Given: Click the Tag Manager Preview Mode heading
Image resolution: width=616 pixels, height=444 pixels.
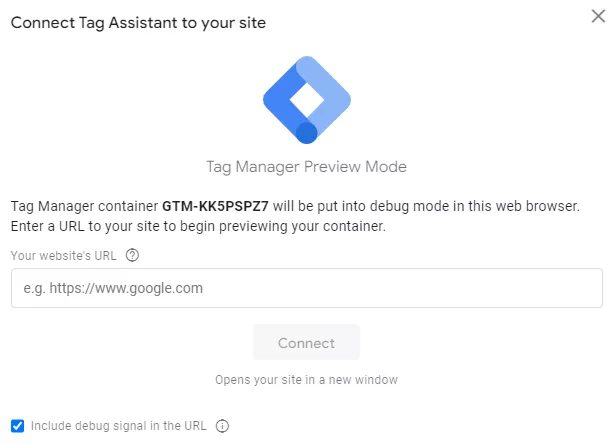Looking at the screenshot, I should (306, 167).
